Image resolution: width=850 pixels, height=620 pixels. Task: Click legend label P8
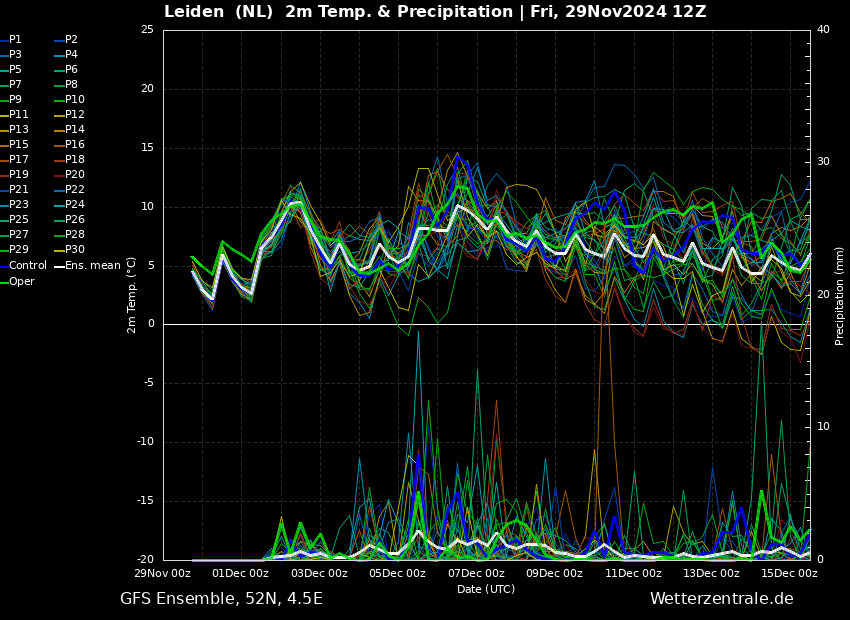point(71,85)
